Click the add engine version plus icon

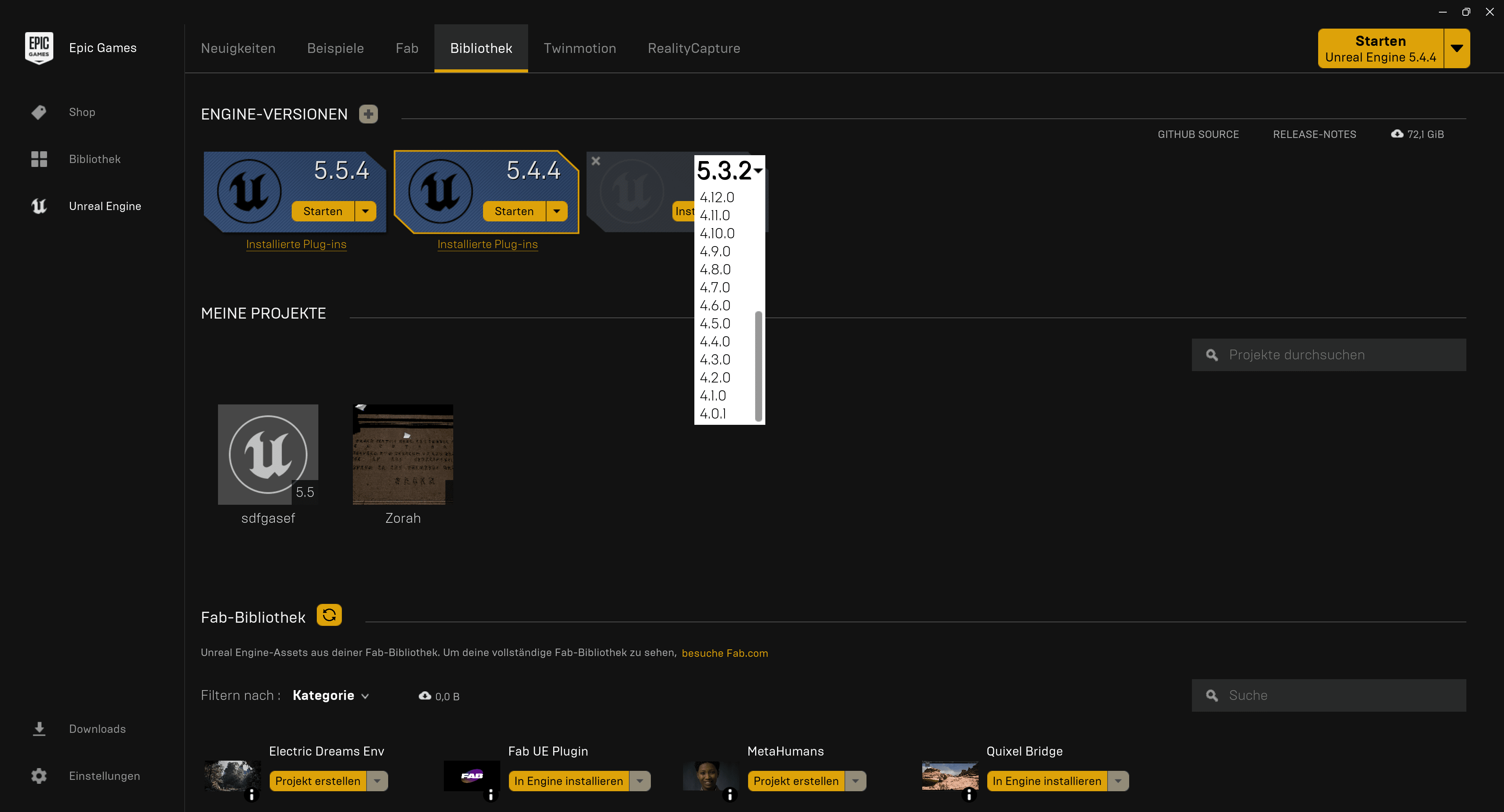coord(369,114)
